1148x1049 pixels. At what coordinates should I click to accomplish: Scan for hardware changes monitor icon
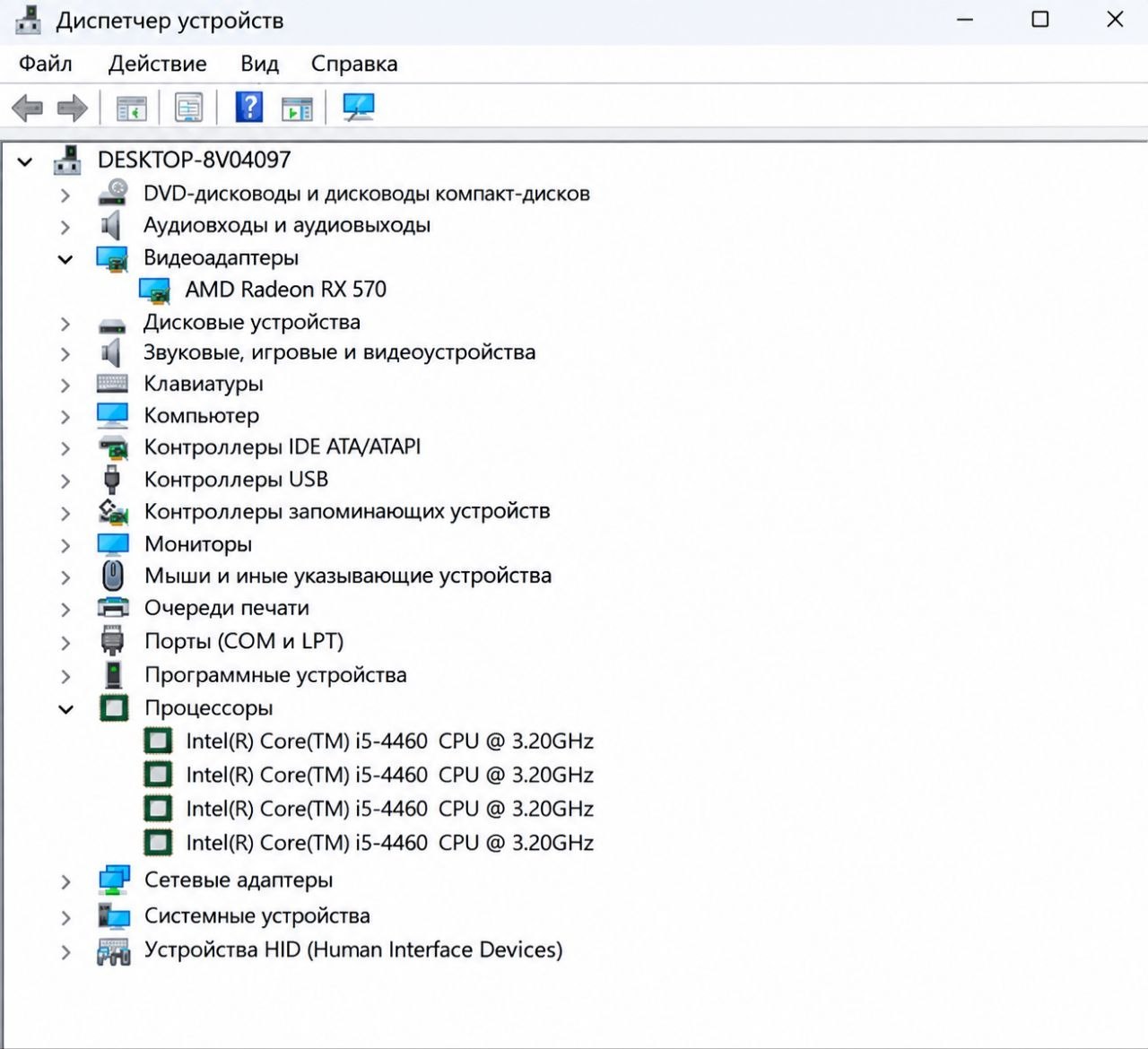[359, 108]
